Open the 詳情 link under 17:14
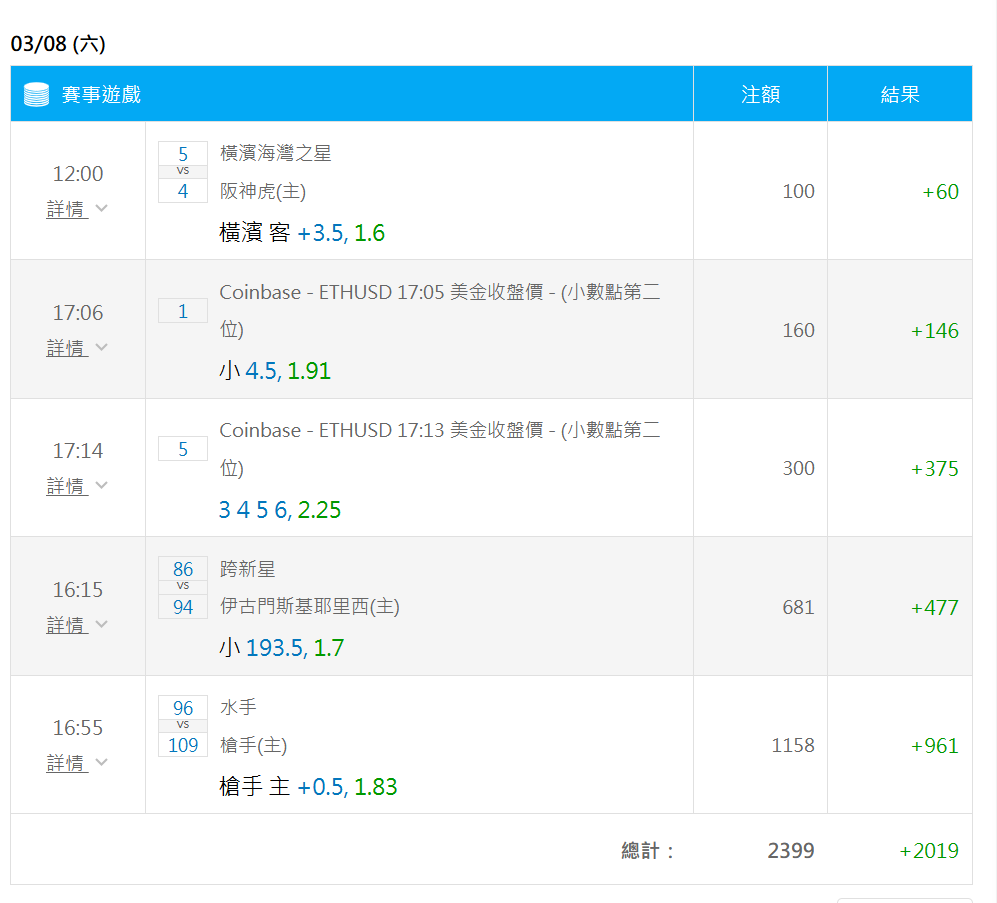 (66, 486)
